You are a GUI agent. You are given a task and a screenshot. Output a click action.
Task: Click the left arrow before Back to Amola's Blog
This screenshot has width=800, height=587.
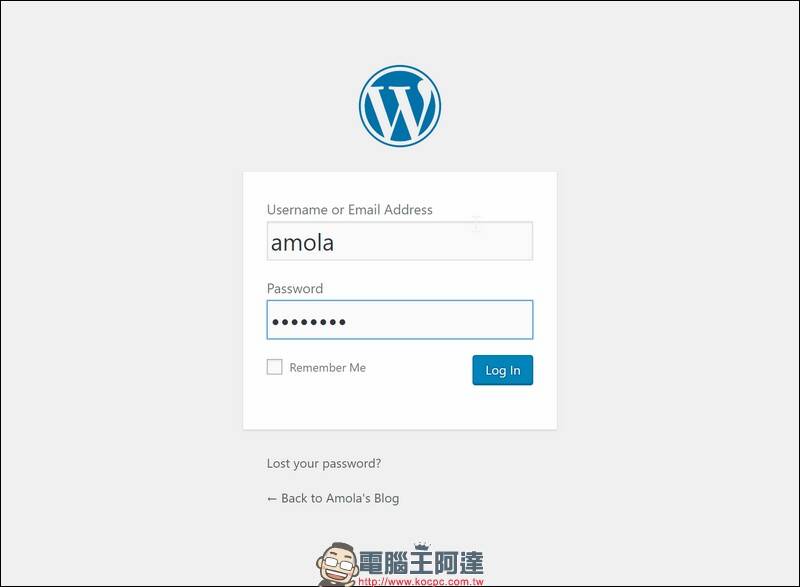pyautogui.click(x=271, y=499)
